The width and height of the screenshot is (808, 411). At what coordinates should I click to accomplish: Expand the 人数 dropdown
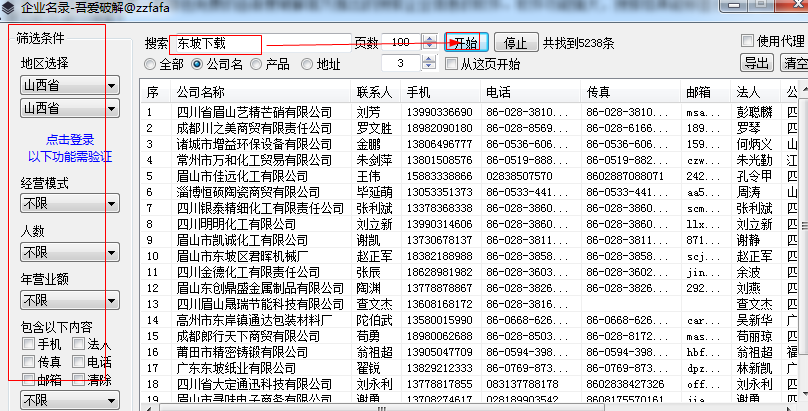[70, 252]
